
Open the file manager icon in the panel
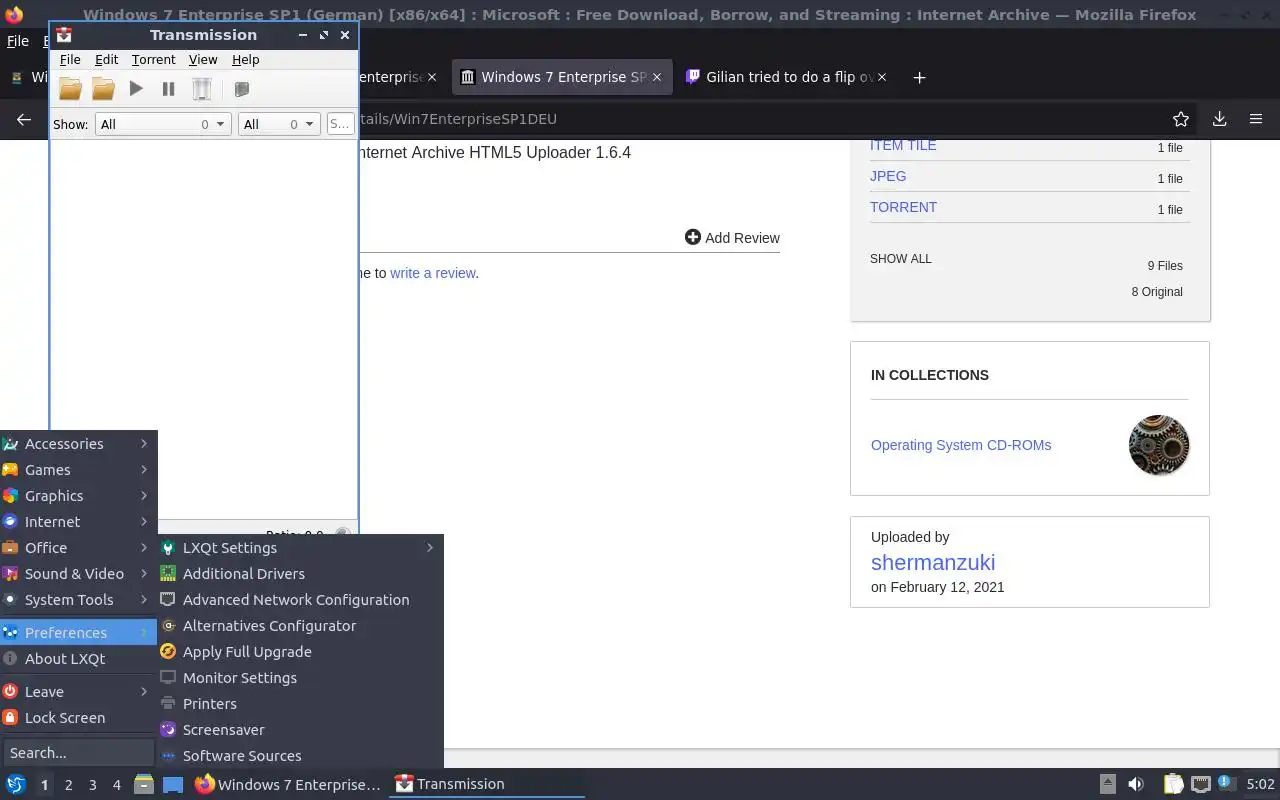[144, 784]
